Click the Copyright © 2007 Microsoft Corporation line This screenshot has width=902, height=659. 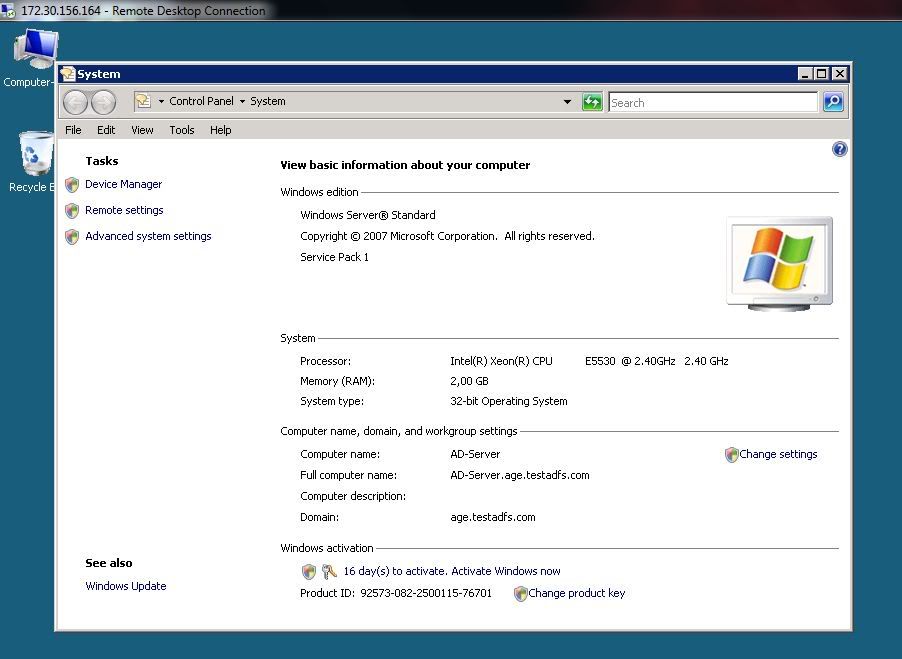448,236
